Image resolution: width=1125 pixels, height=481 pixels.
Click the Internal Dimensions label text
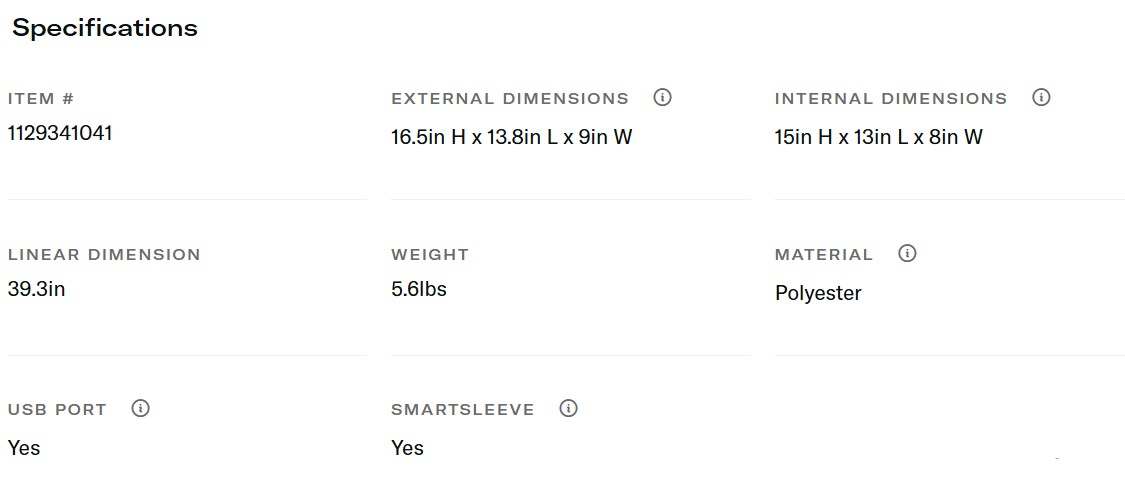coord(891,99)
